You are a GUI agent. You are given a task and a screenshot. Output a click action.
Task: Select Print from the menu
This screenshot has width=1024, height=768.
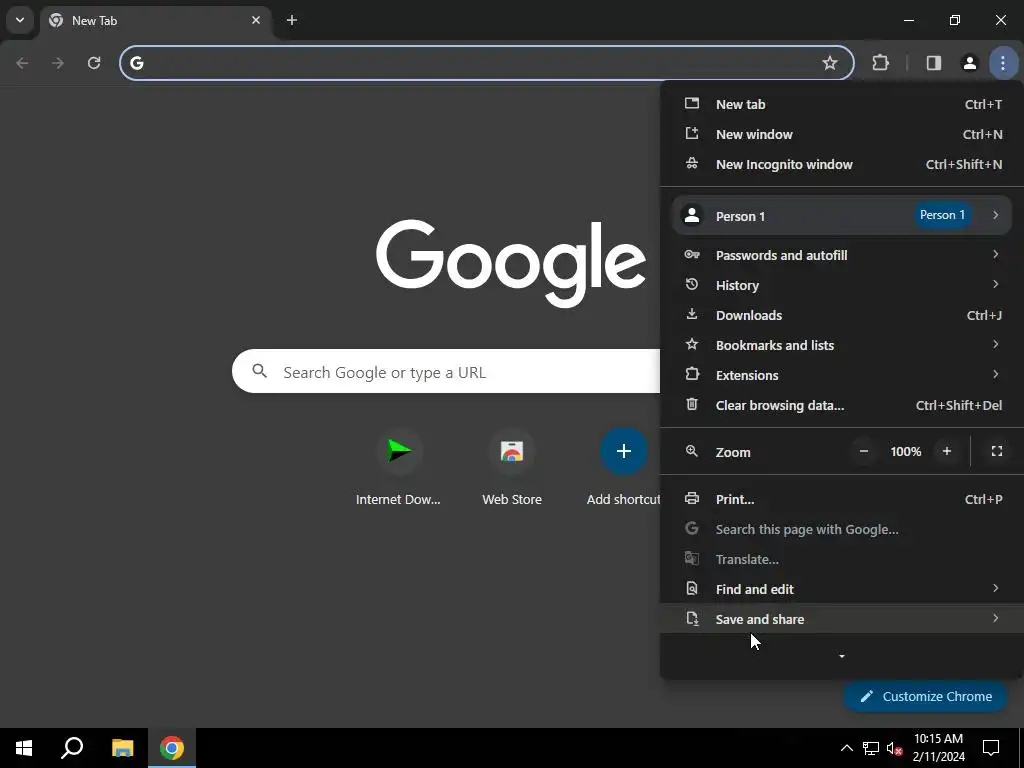pyautogui.click(x=842, y=500)
